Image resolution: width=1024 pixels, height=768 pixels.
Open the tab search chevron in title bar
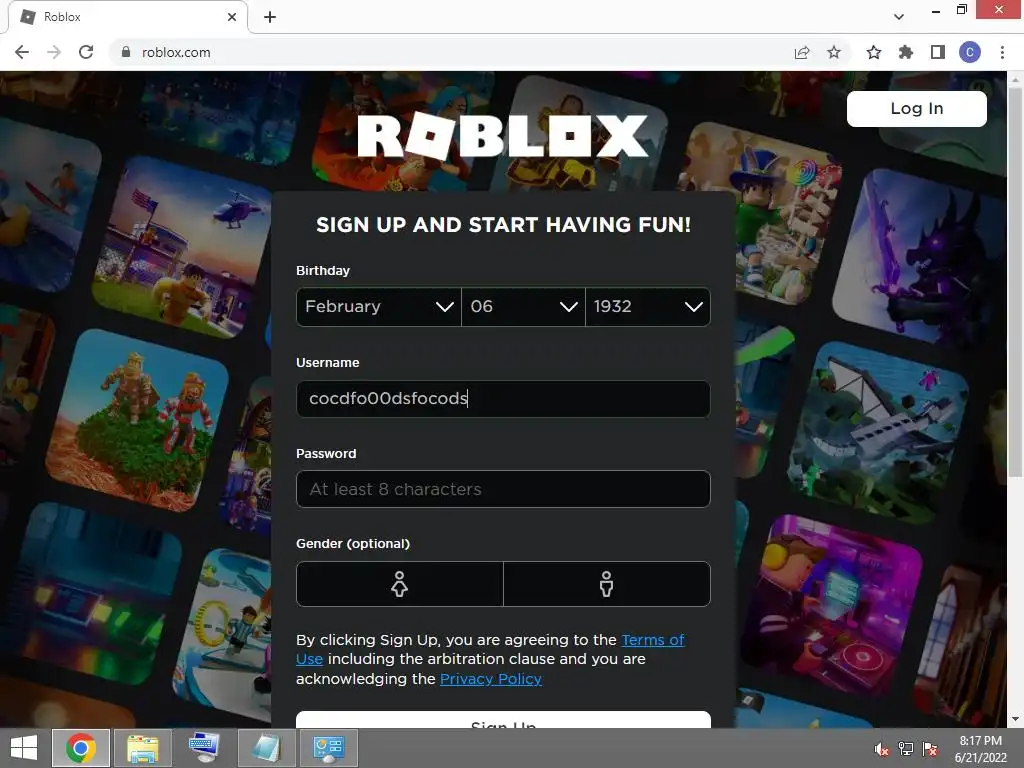click(899, 17)
